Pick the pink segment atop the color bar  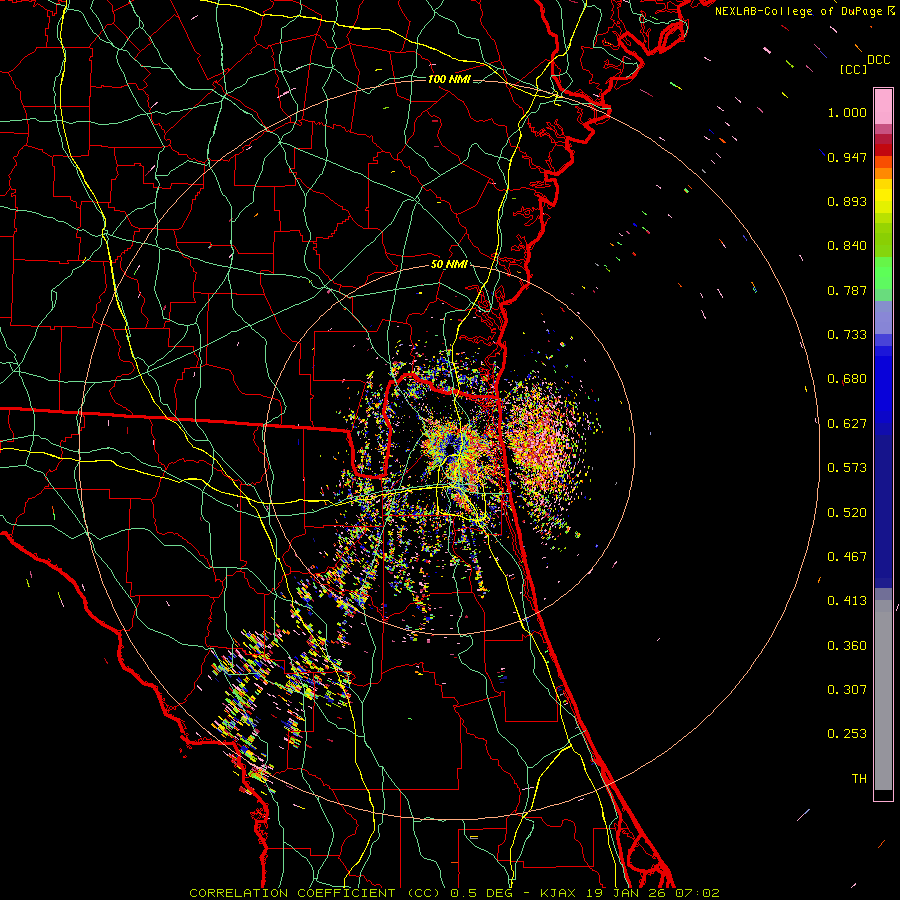(x=883, y=106)
